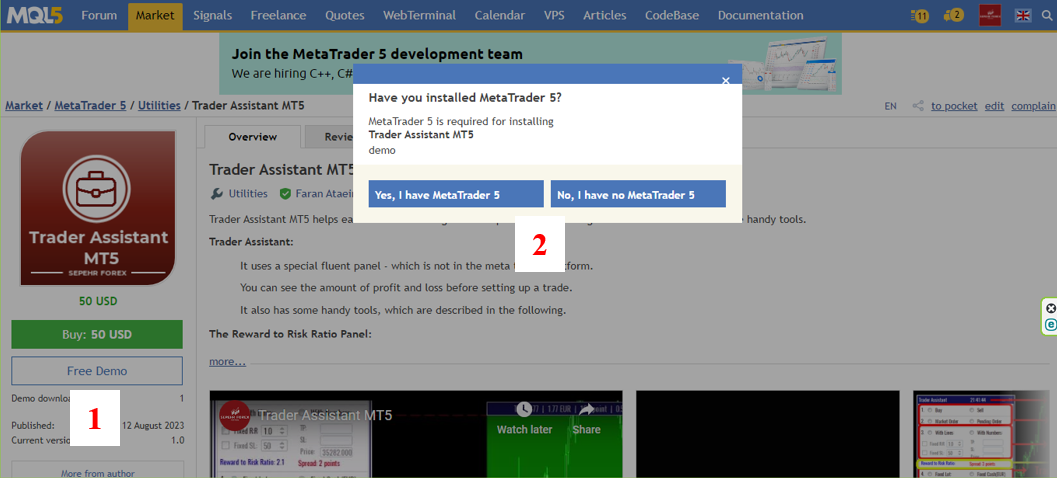Click Yes, I have MetaTrader 5
Viewport: 1057px width, 478px height.
click(456, 194)
